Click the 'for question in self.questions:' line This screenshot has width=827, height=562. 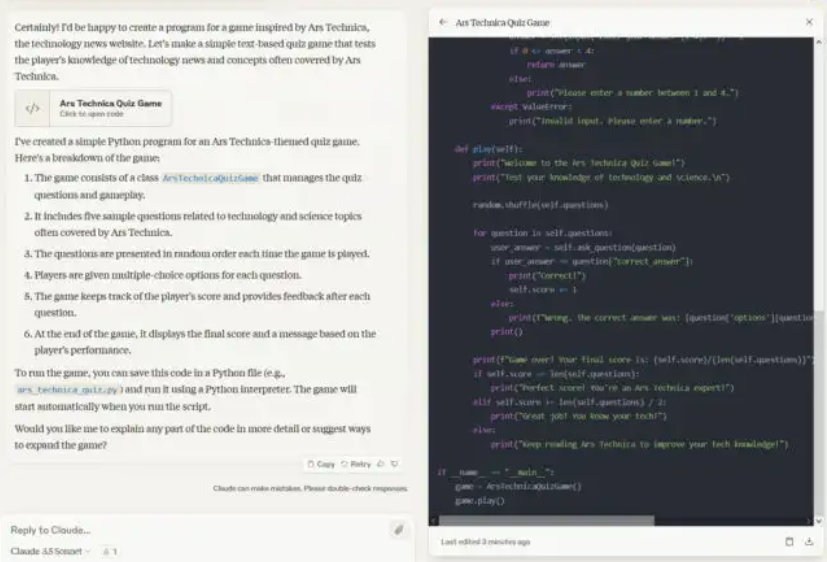pos(542,233)
